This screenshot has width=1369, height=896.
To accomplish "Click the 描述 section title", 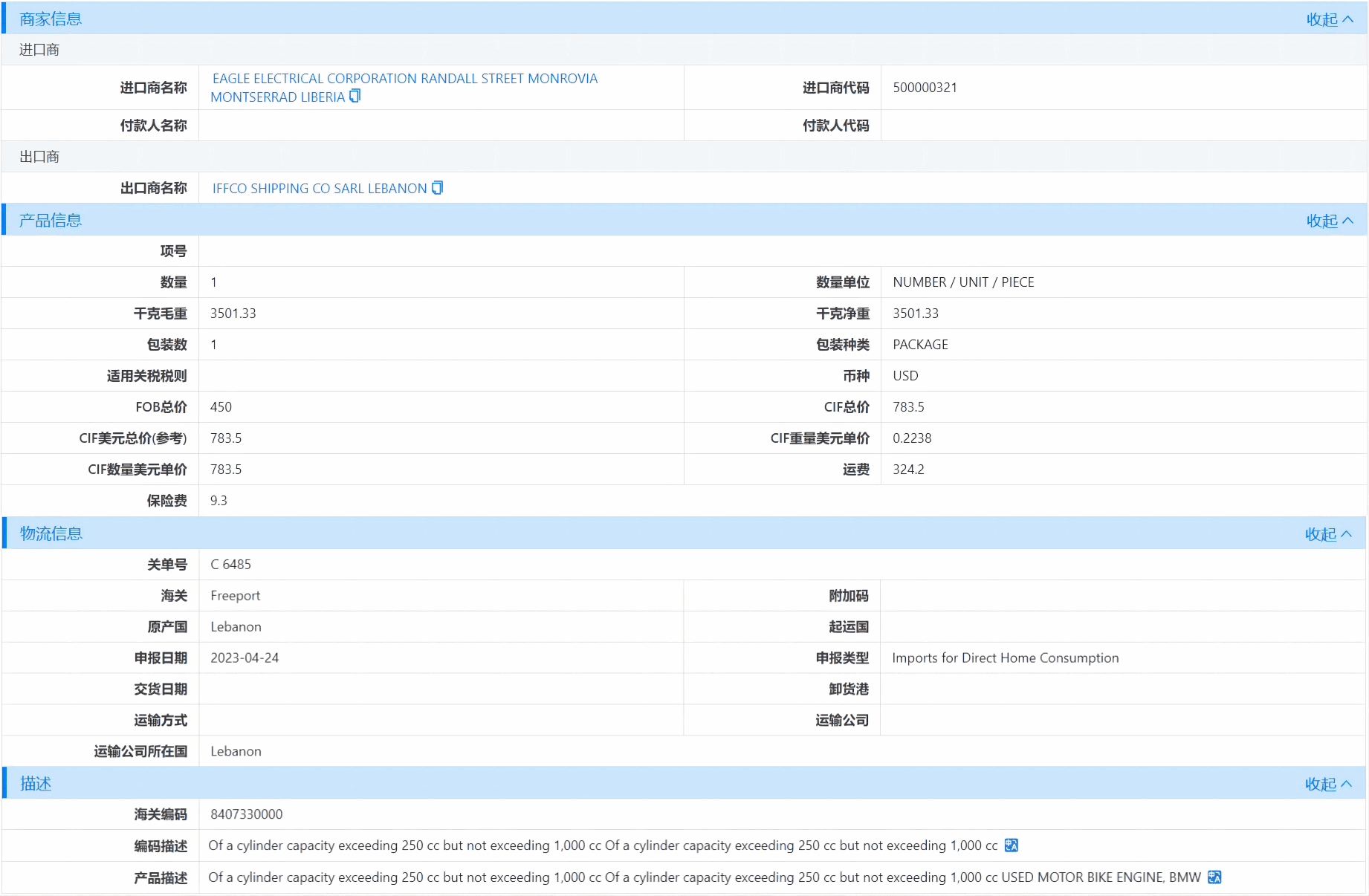I will click(36, 784).
